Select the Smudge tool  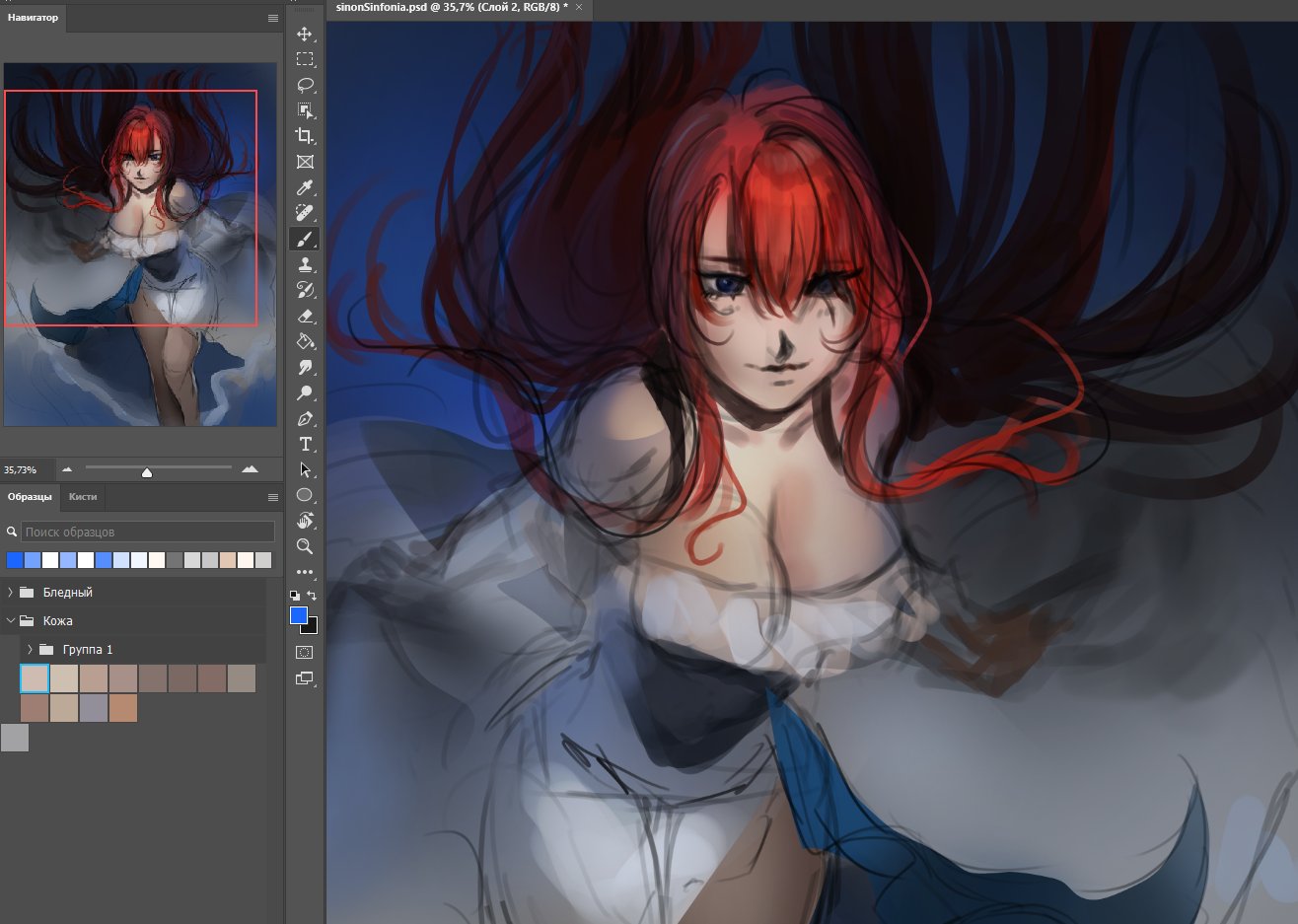pyautogui.click(x=305, y=367)
